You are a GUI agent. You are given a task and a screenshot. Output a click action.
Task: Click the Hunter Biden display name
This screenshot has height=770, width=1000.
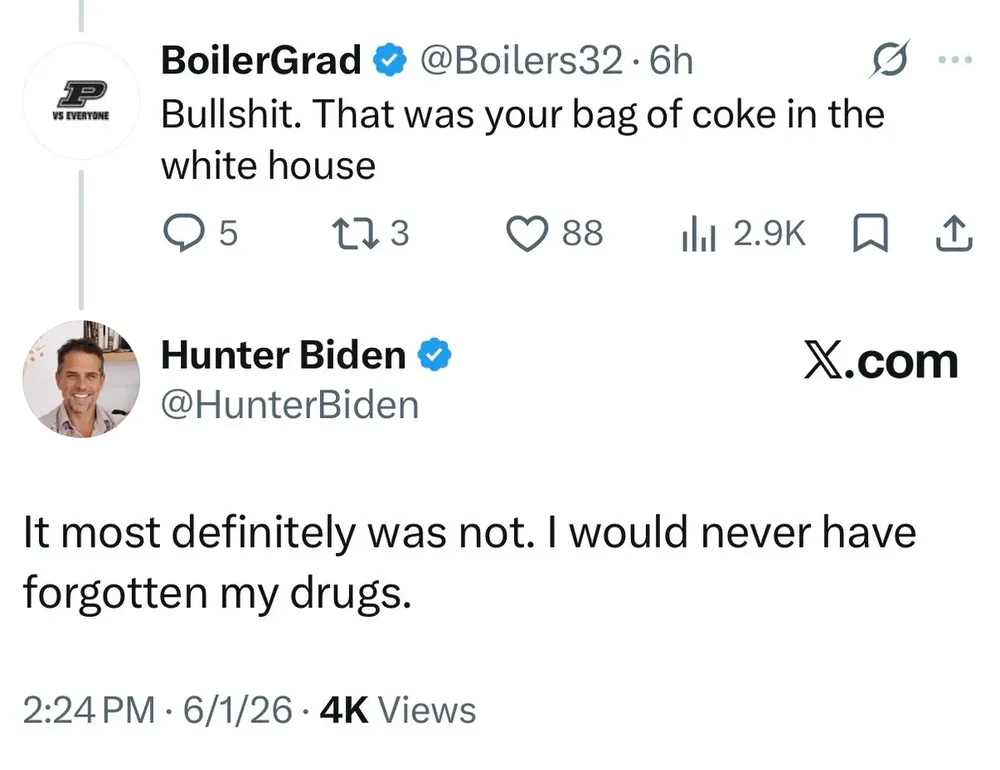click(x=283, y=355)
